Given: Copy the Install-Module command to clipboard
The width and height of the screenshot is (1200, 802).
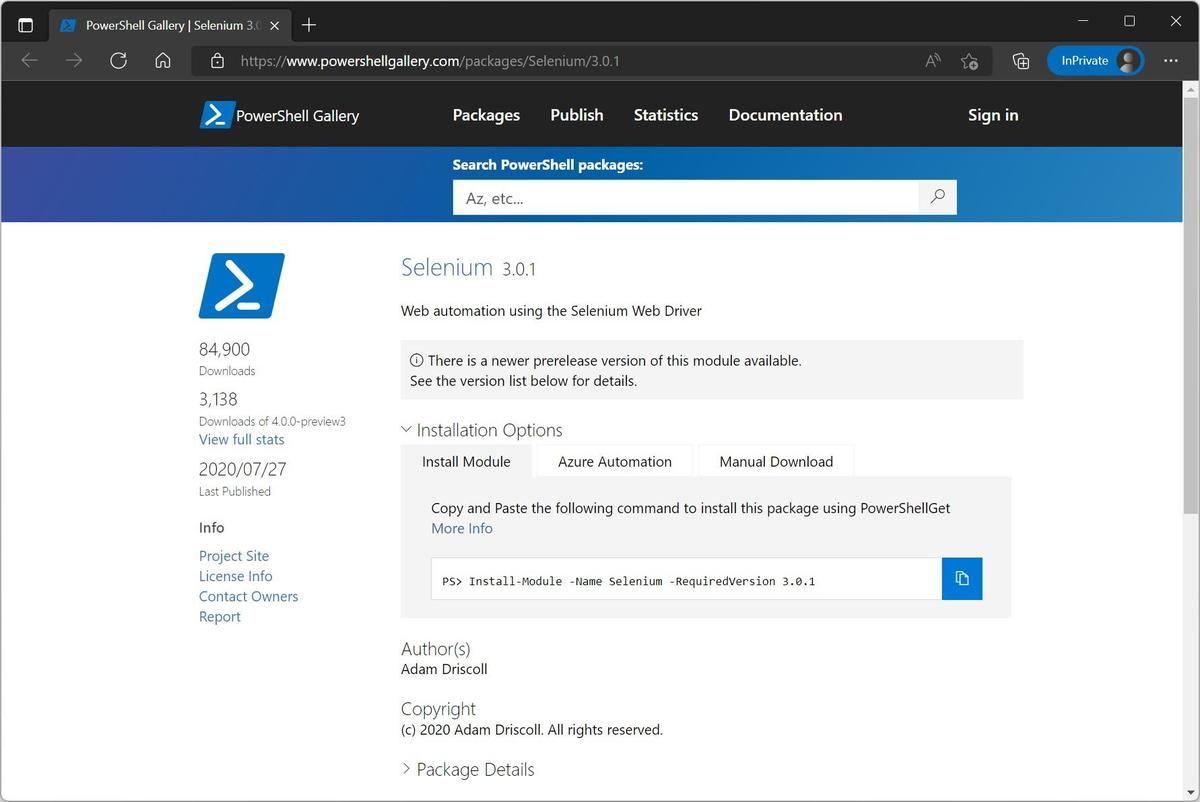Looking at the screenshot, I should pos(962,579).
